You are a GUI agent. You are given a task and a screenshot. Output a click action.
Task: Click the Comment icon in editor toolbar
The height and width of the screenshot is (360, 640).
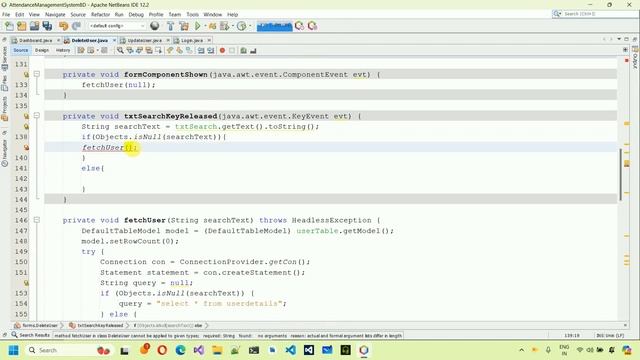[x=244, y=51]
